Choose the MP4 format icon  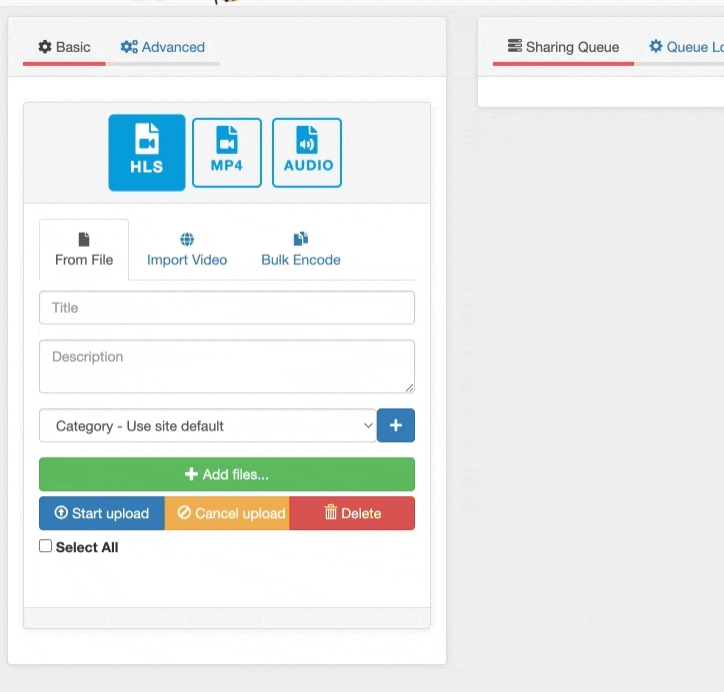(227, 152)
